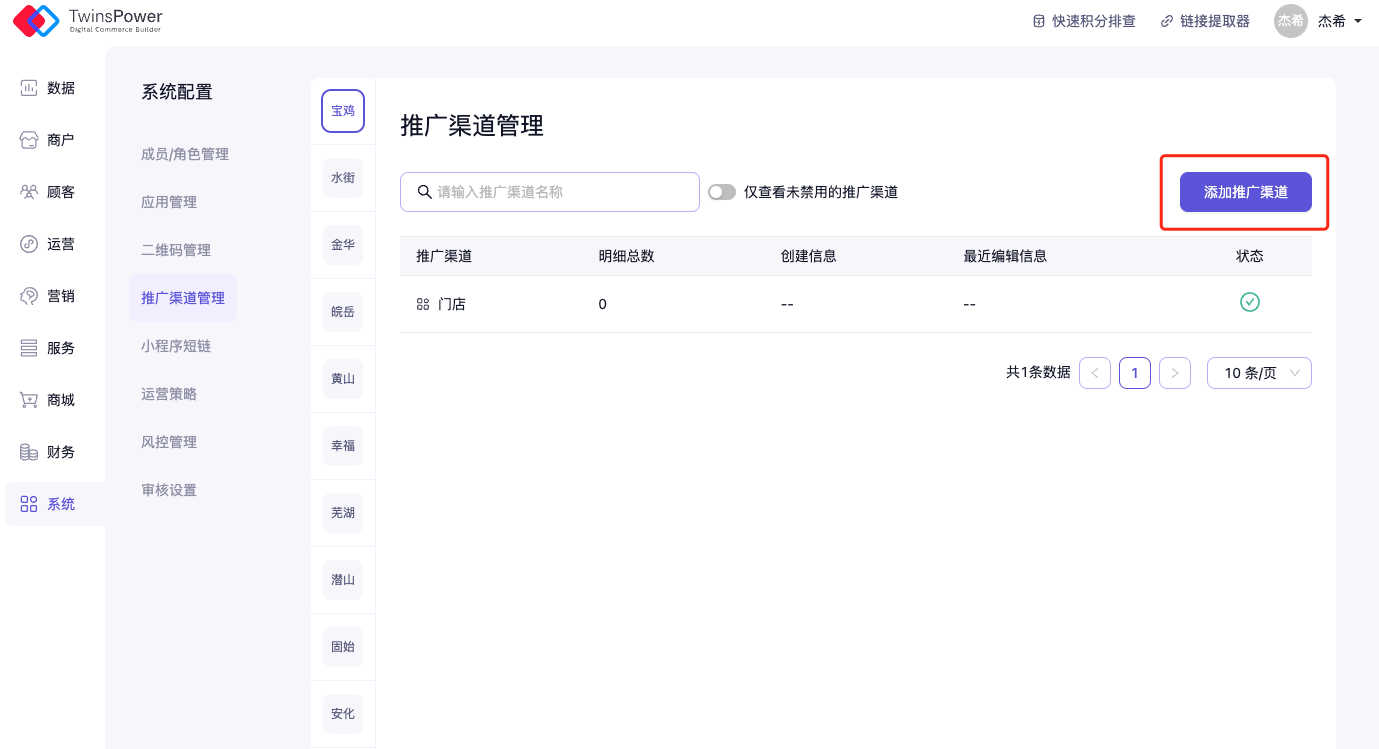
Task: Open the 数据 sidebar icon
Action: 29,88
